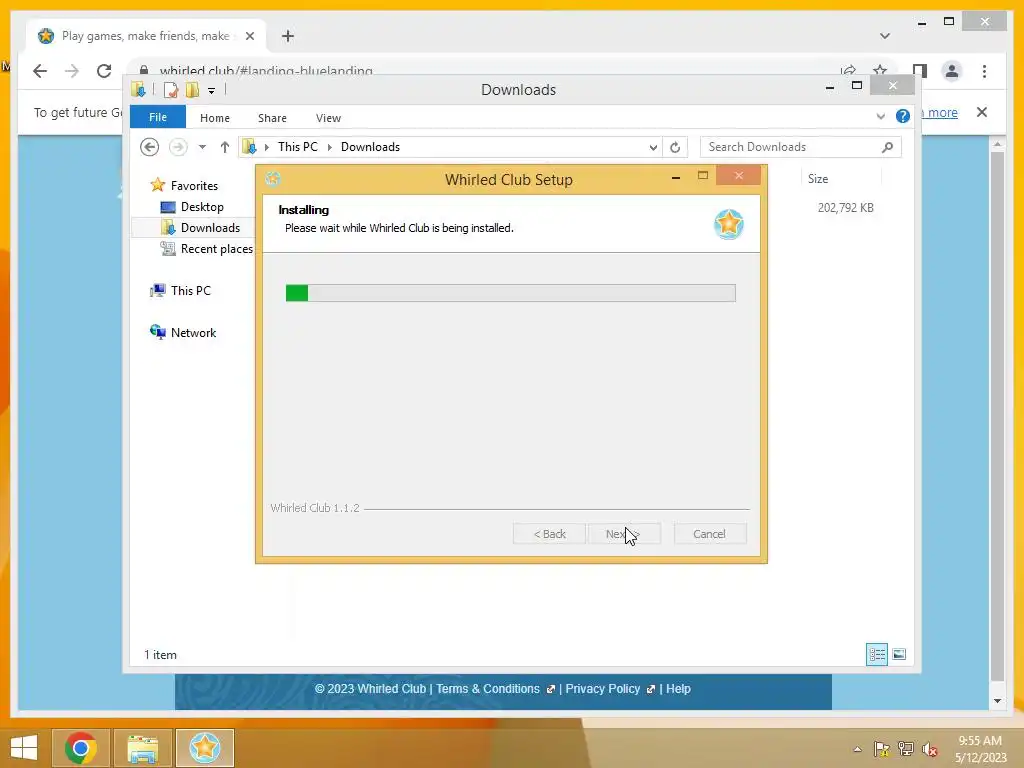Select This PC in navigation pane
This screenshot has height=768, width=1024.
click(191, 291)
